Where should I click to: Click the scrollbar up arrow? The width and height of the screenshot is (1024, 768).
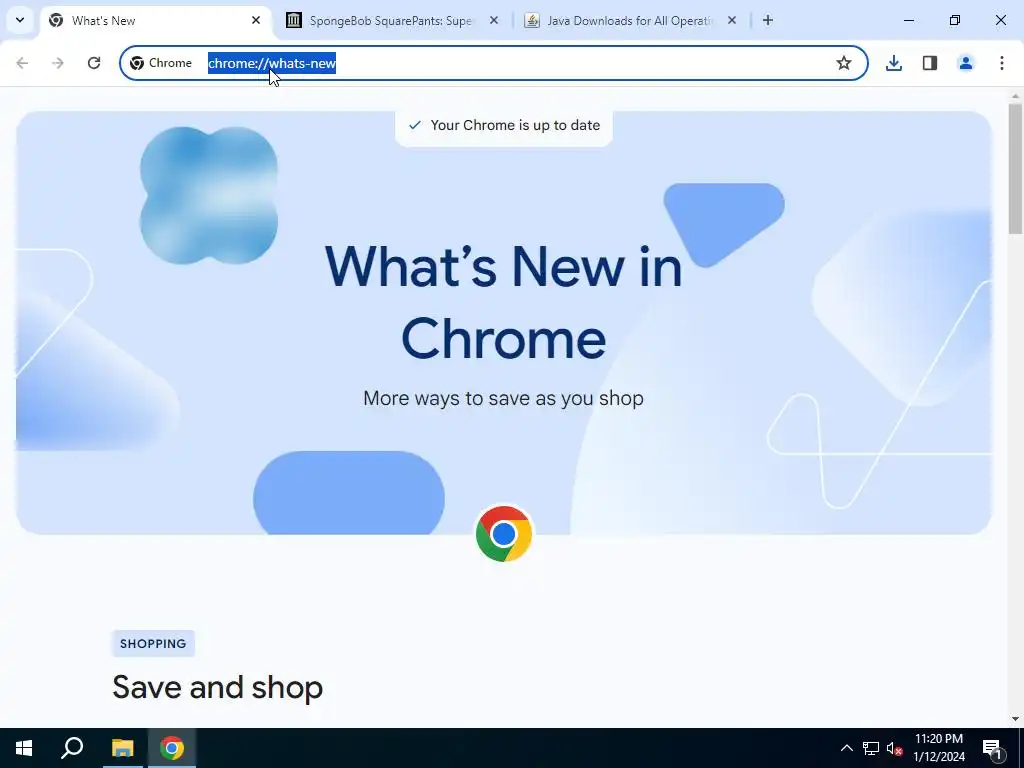click(x=1015, y=95)
